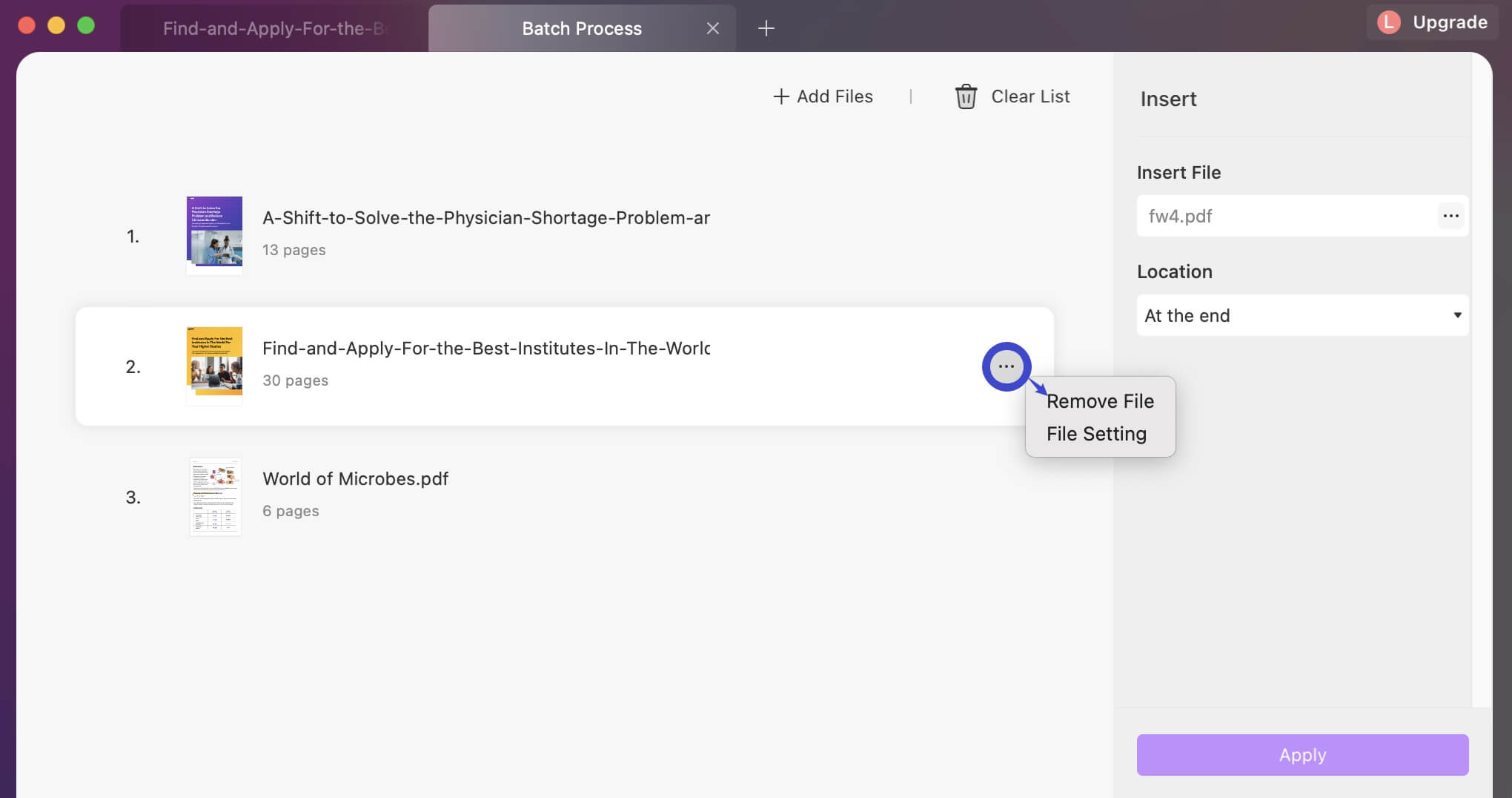Click the A-Shift-to-Solve-the-Physician-Shortage file name

click(x=485, y=218)
